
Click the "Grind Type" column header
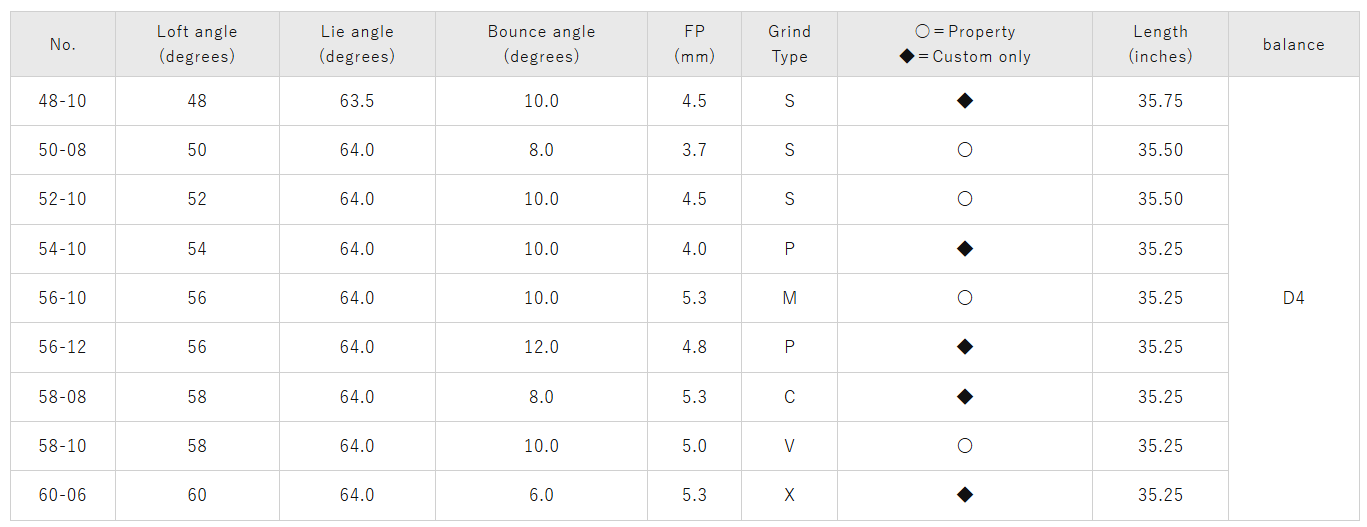(x=789, y=44)
